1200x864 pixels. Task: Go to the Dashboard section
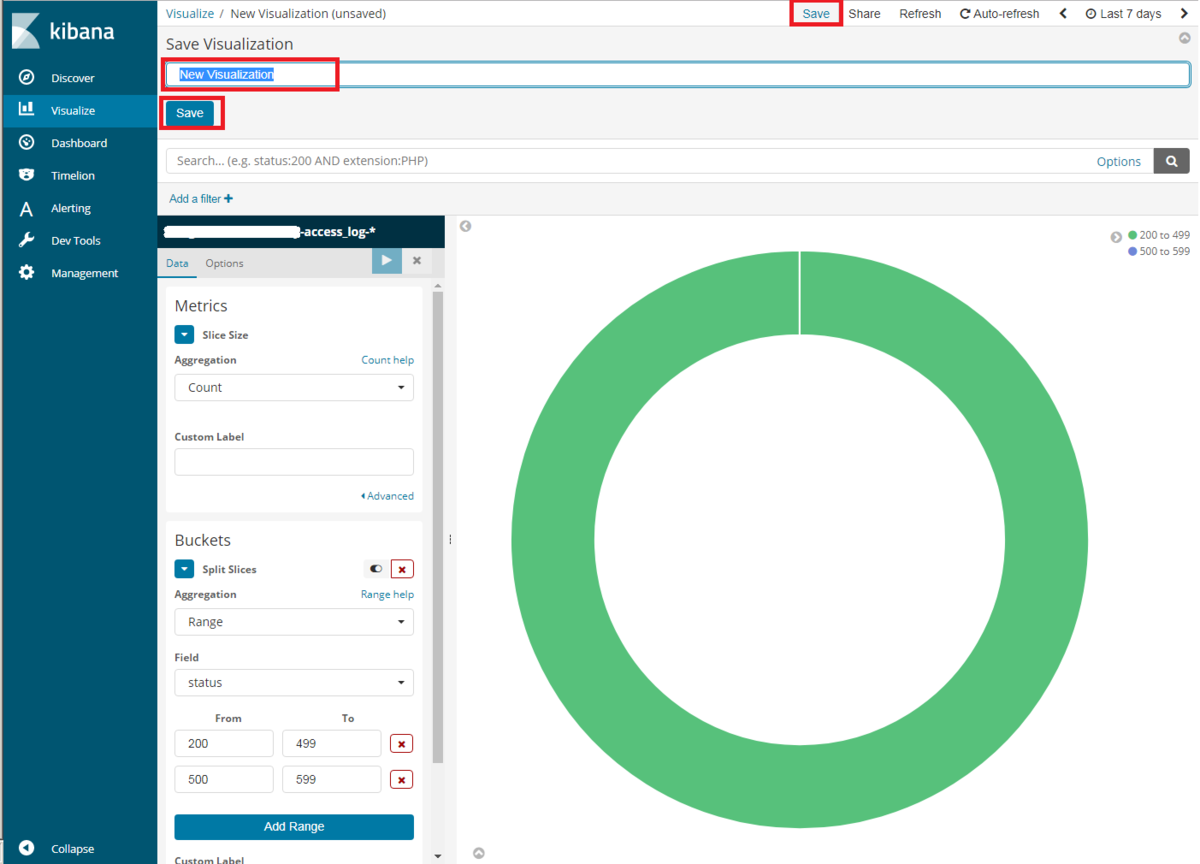78,143
